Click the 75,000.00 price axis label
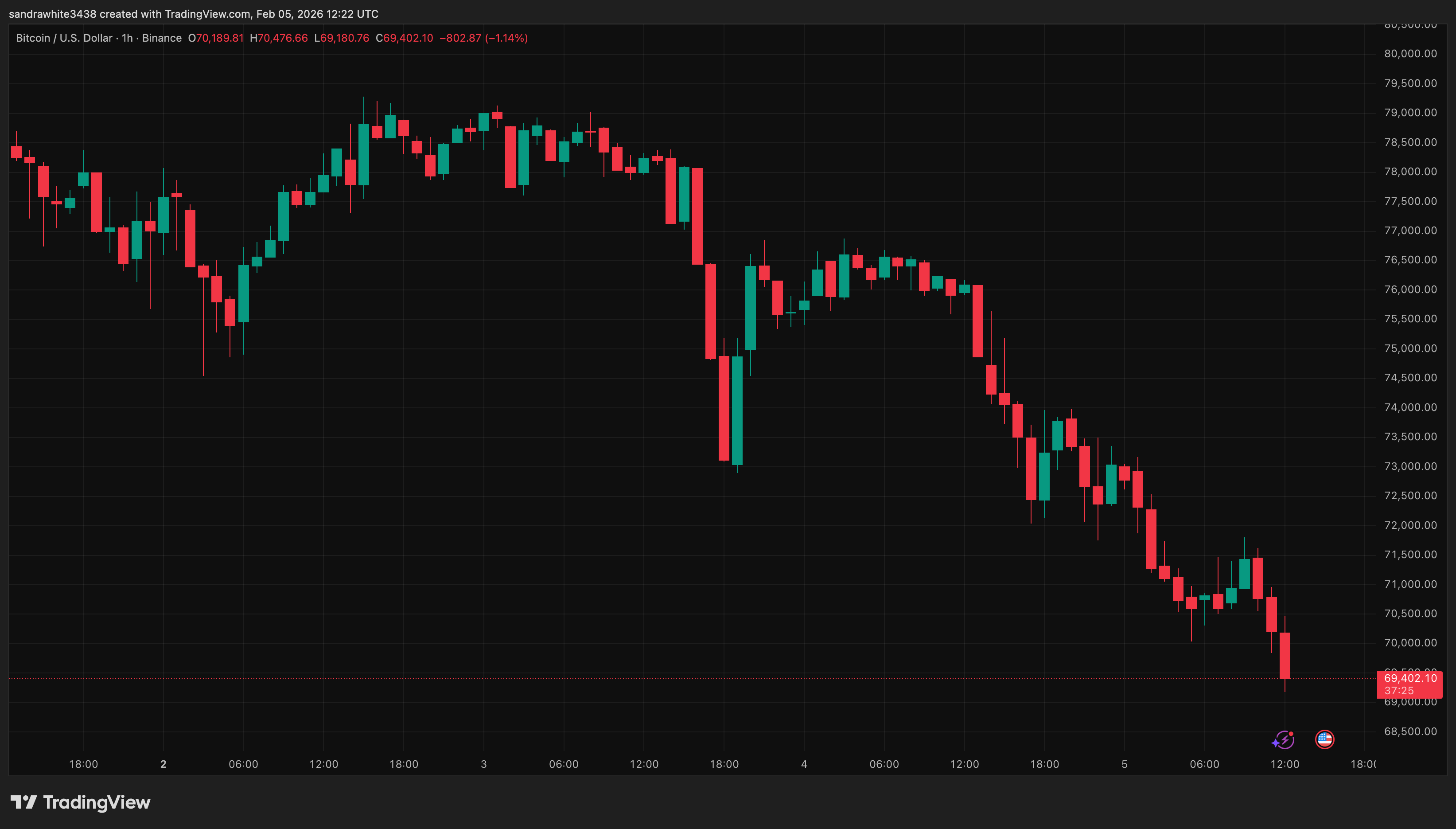 tap(1410, 348)
